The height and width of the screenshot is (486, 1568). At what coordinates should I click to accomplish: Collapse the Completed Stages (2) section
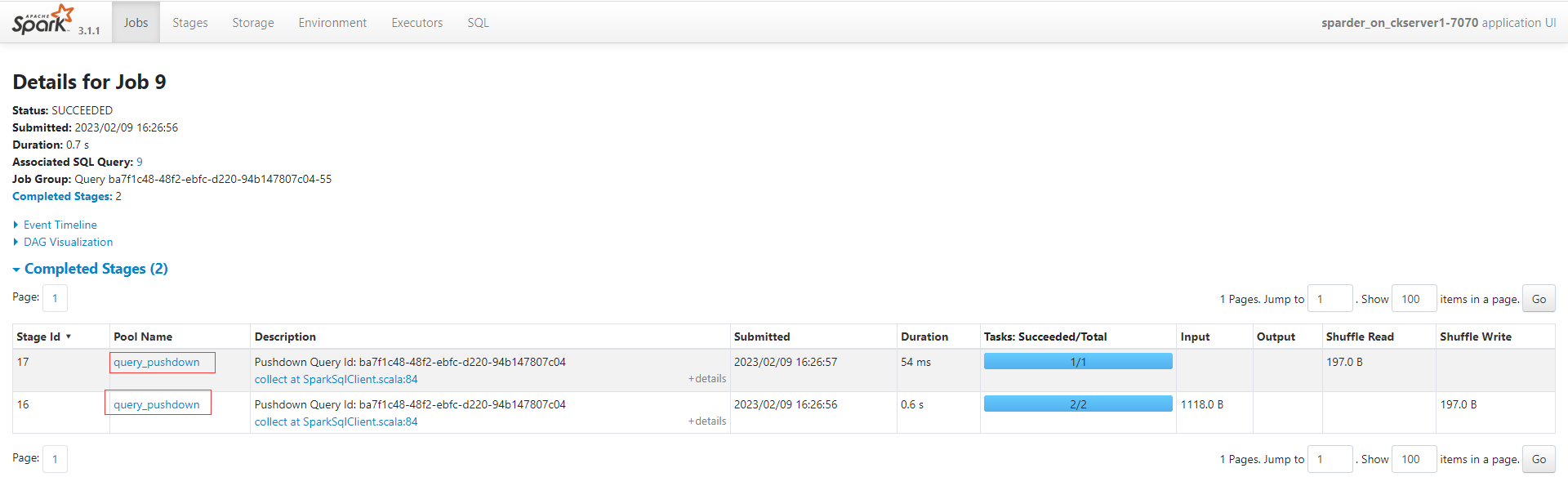pyautogui.click(x=96, y=269)
